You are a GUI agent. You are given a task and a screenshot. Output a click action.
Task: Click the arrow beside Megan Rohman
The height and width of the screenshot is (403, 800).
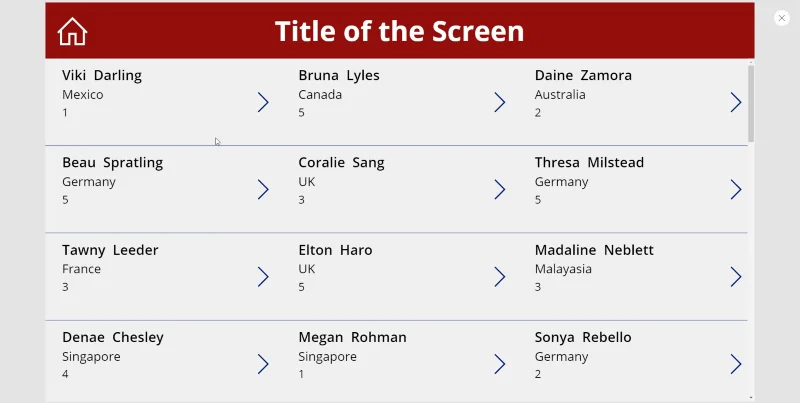pos(499,364)
